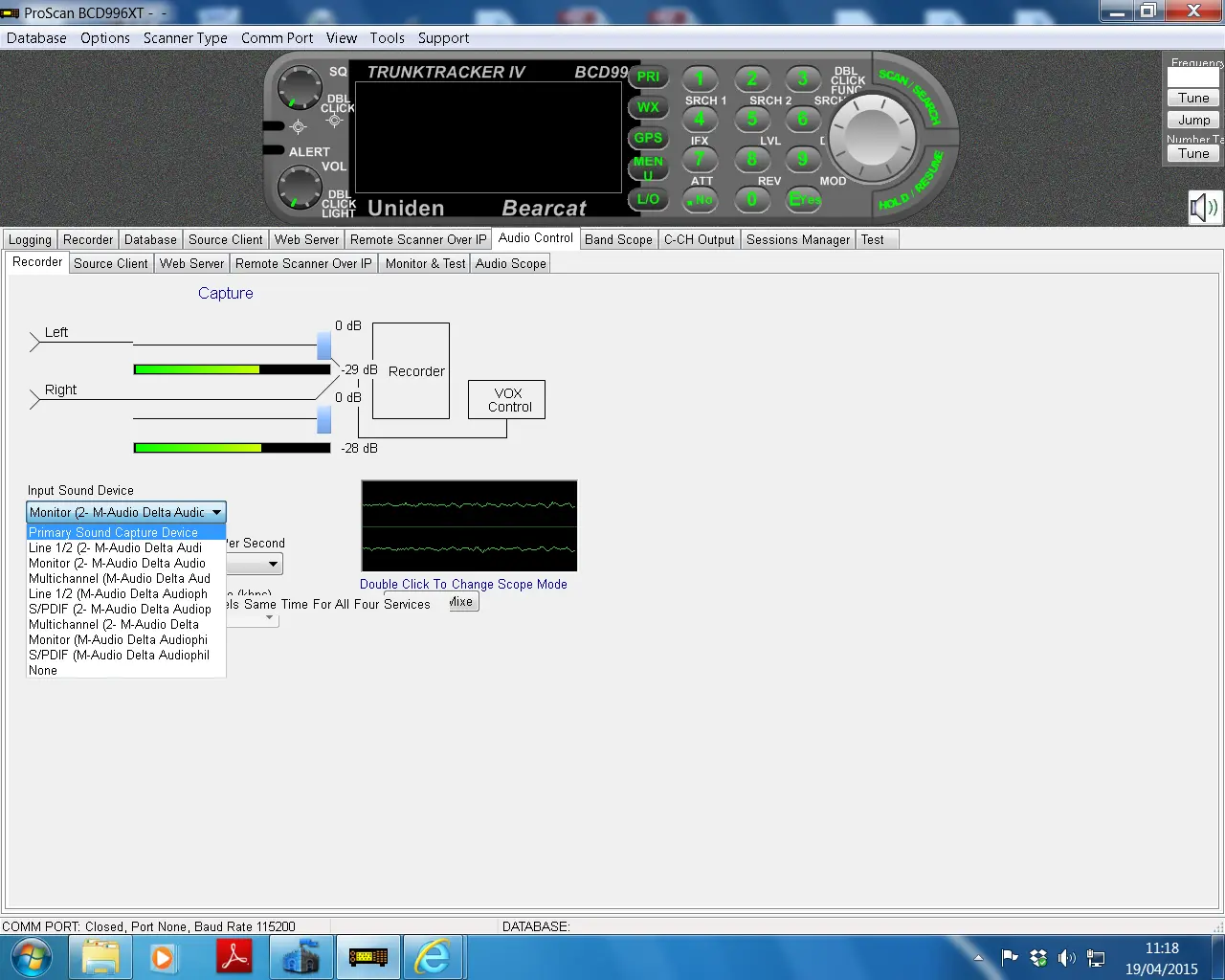Choose Multichannel (M-Audio Delta Aud option
The image size is (1225, 980).
126,578
